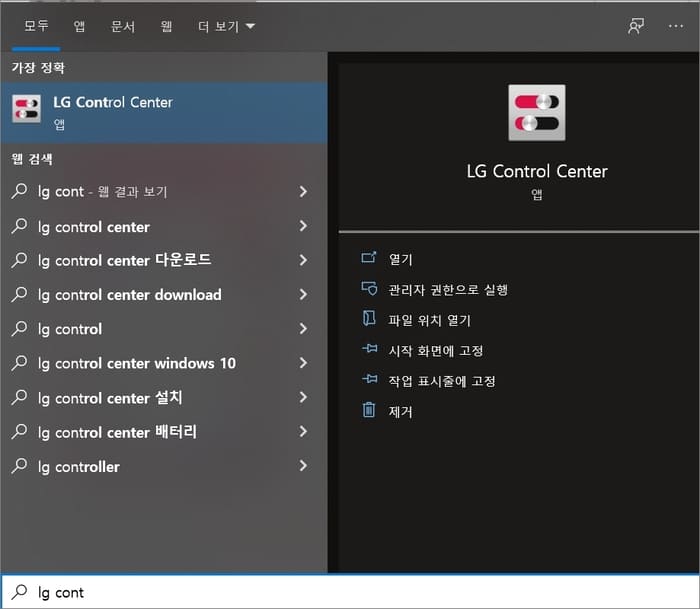Viewport: 700px width, 609px height.
Task: Expand arrow for 'lg control center windows 10'
Action: 303,363
